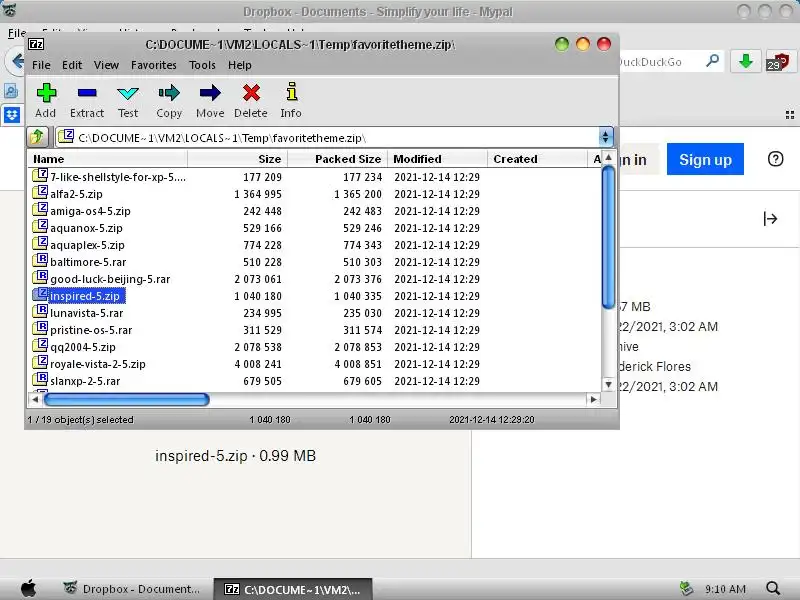This screenshot has height=600, width=800.
Task: Click the slanxp-2-5.rar file icon
Action: pyautogui.click(x=40, y=380)
